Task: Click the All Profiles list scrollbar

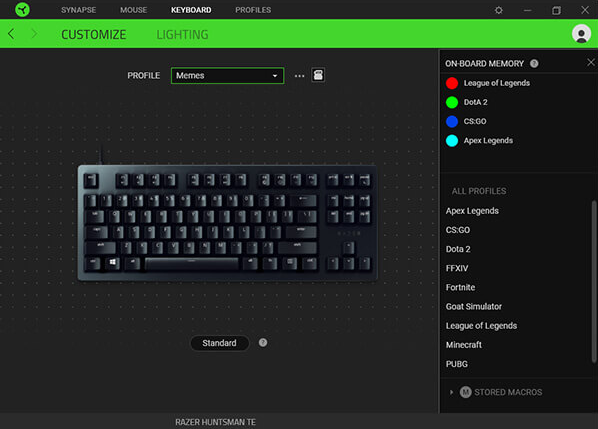Action: (594, 281)
